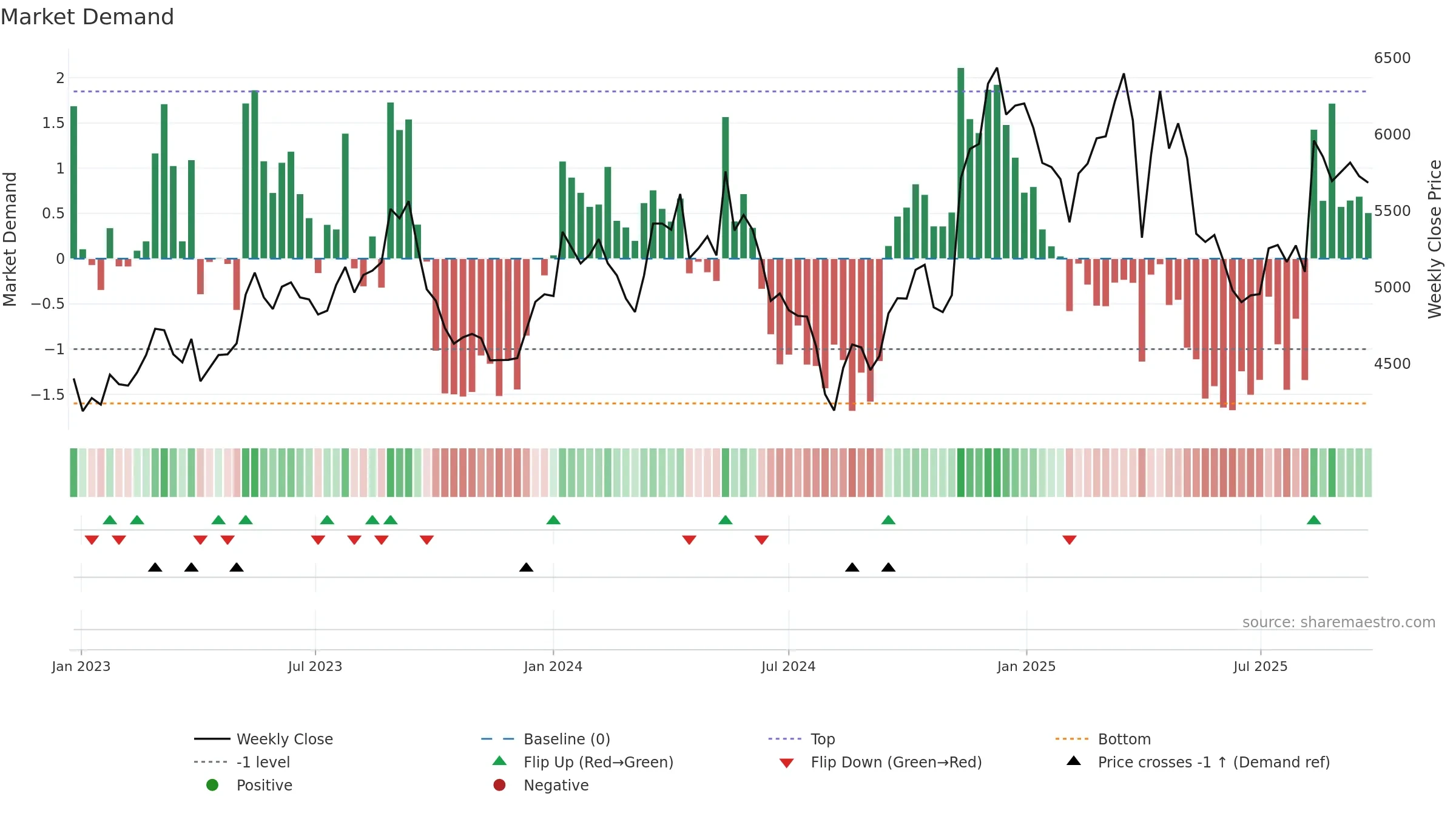Toggle the -1 level legend entry
The width and height of the screenshot is (1456, 819).
point(242,762)
